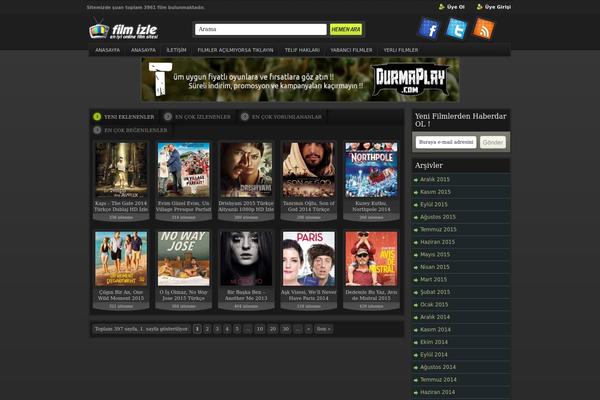
Task: Open the Kasım 2014 archive
Action: pyautogui.click(x=435, y=330)
